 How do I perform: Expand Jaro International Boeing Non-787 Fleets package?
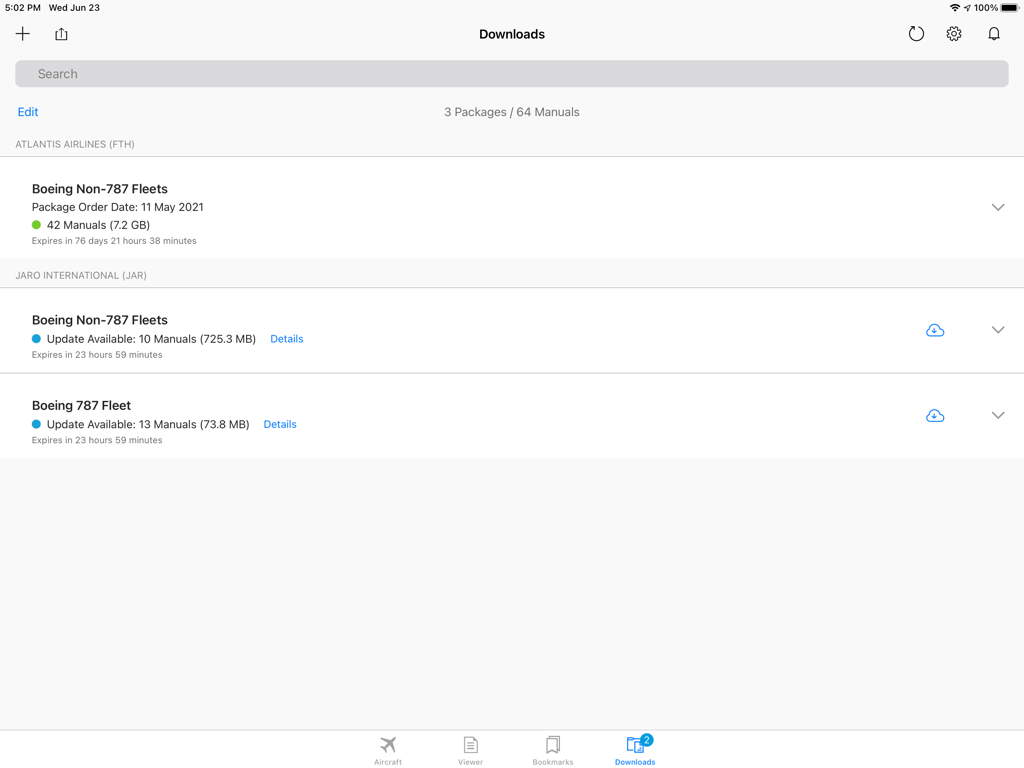click(x=997, y=330)
